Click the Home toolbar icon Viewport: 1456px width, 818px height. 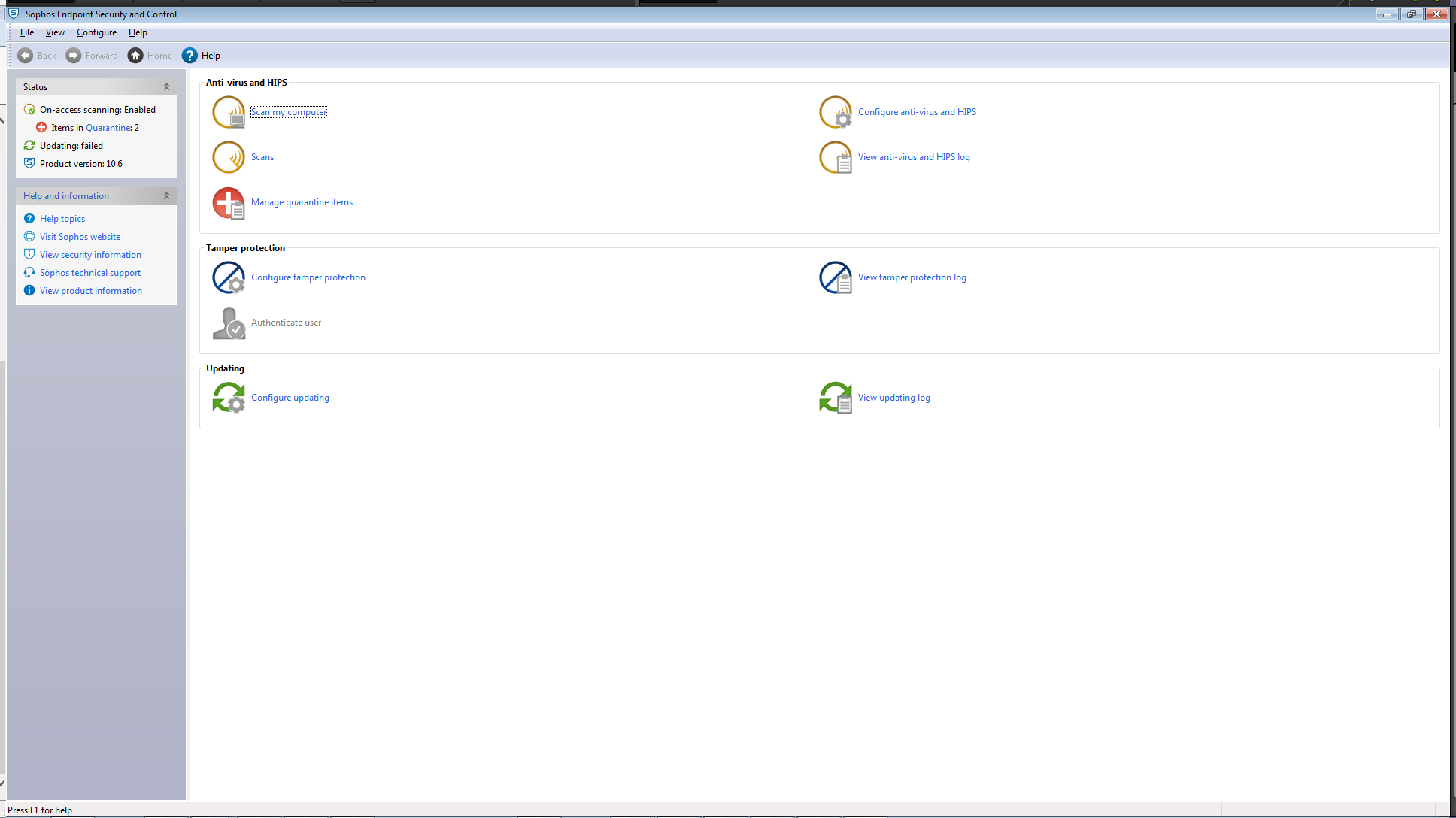click(x=135, y=56)
